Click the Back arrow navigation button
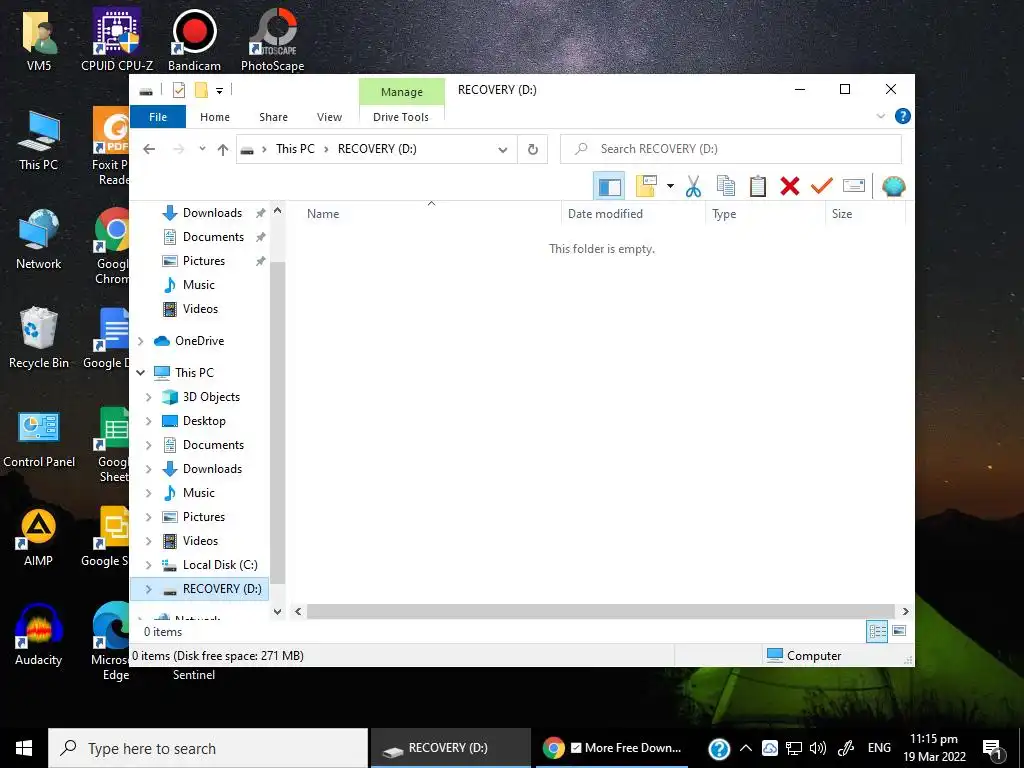1024x768 pixels. click(x=149, y=150)
